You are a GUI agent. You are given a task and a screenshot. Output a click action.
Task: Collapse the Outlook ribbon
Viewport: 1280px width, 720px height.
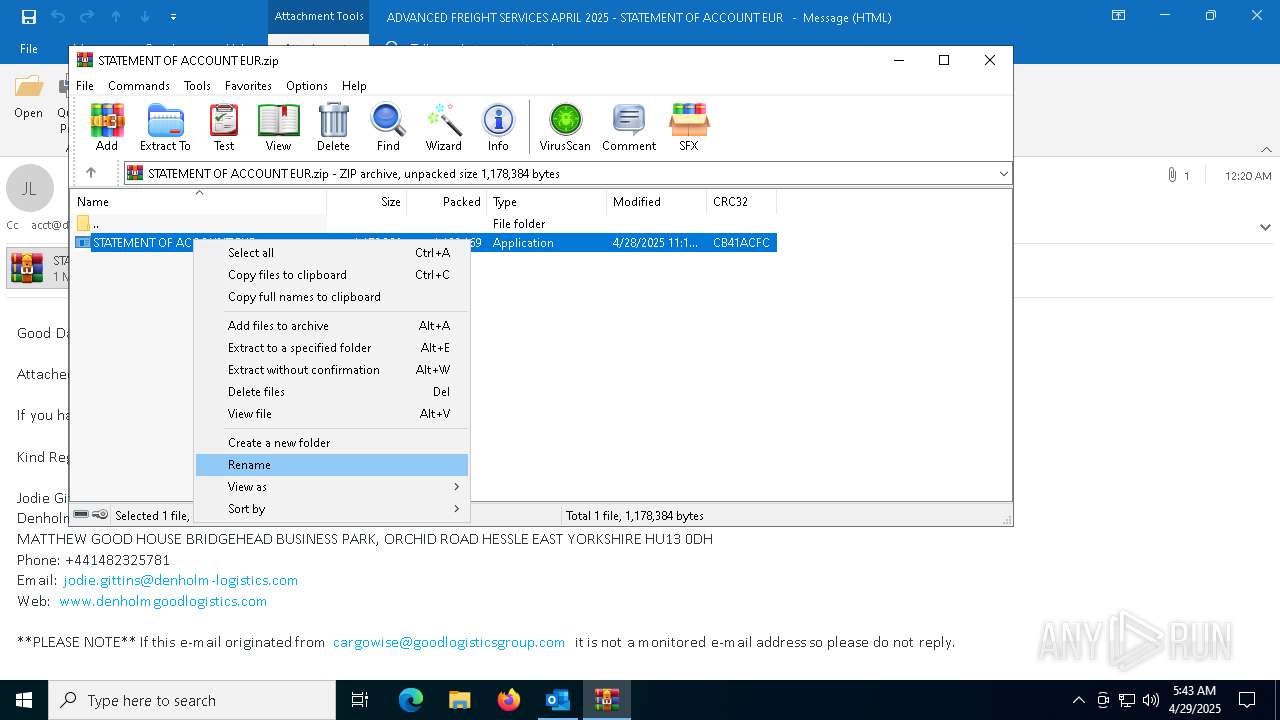(x=1266, y=150)
